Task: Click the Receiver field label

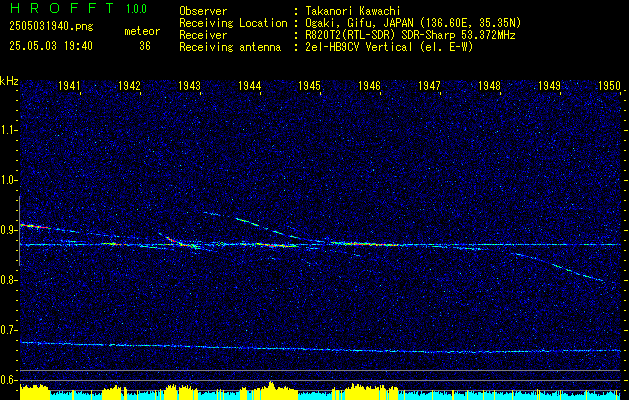Action: pos(203,35)
